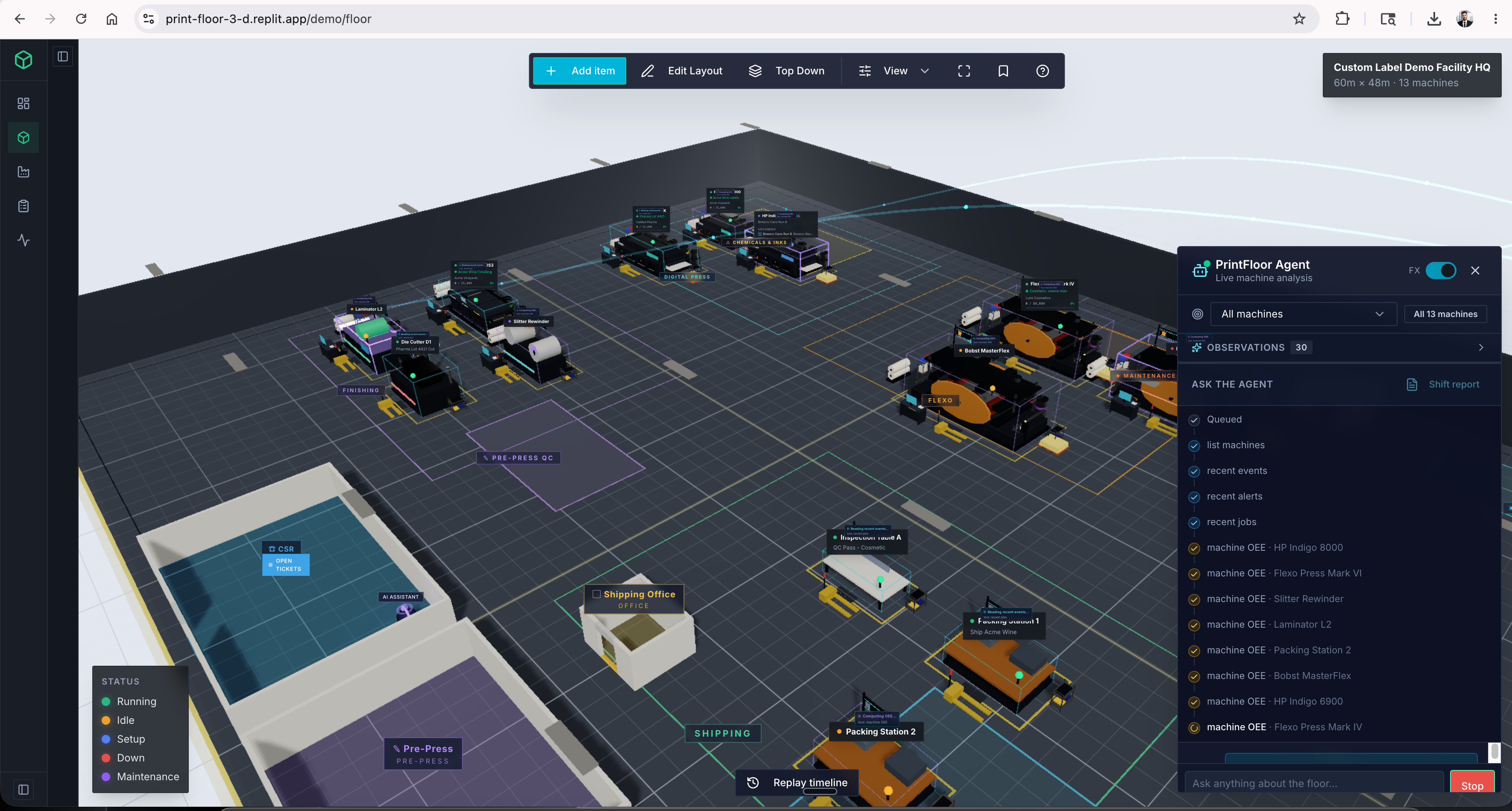The width and height of the screenshot is (1512, 811).
Task: Click the Pre-Press zone label
Action: (x=422, y=753)
